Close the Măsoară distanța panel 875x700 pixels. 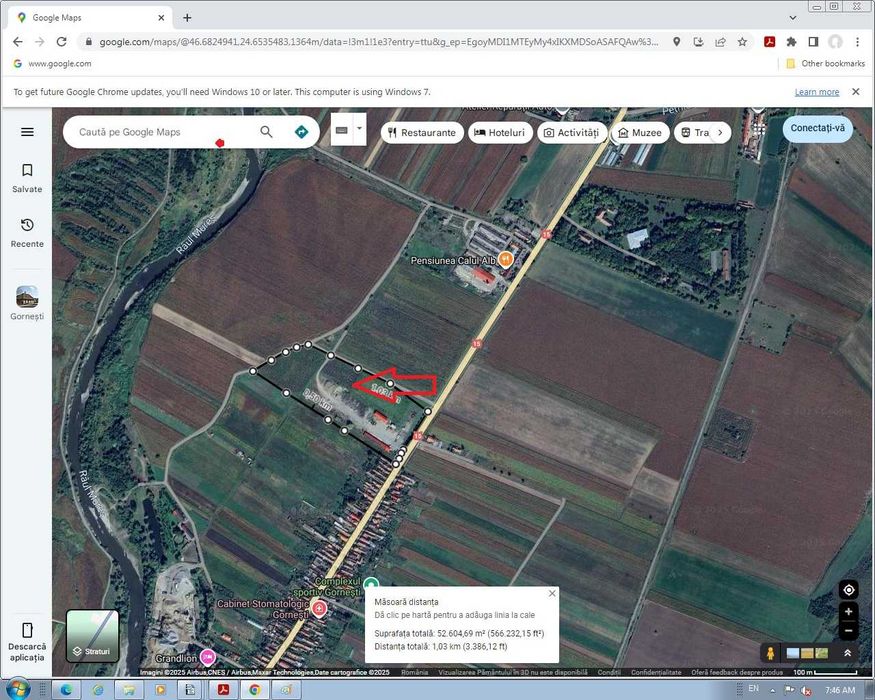click(552, 593)
